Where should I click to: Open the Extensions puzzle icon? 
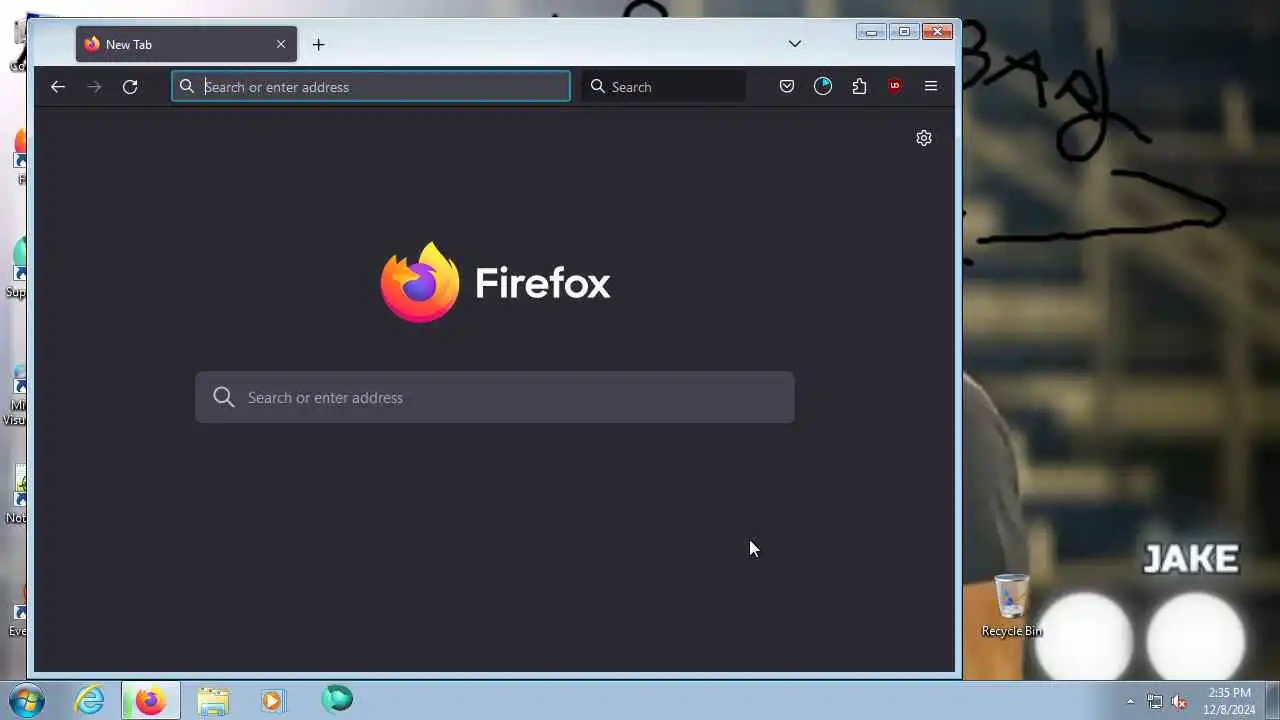[x=859, y=87]
